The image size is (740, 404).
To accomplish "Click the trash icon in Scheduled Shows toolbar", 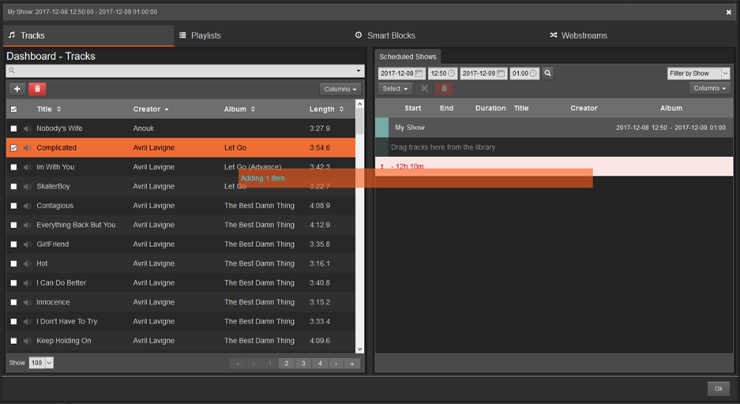I will click(x=444, y=89).
